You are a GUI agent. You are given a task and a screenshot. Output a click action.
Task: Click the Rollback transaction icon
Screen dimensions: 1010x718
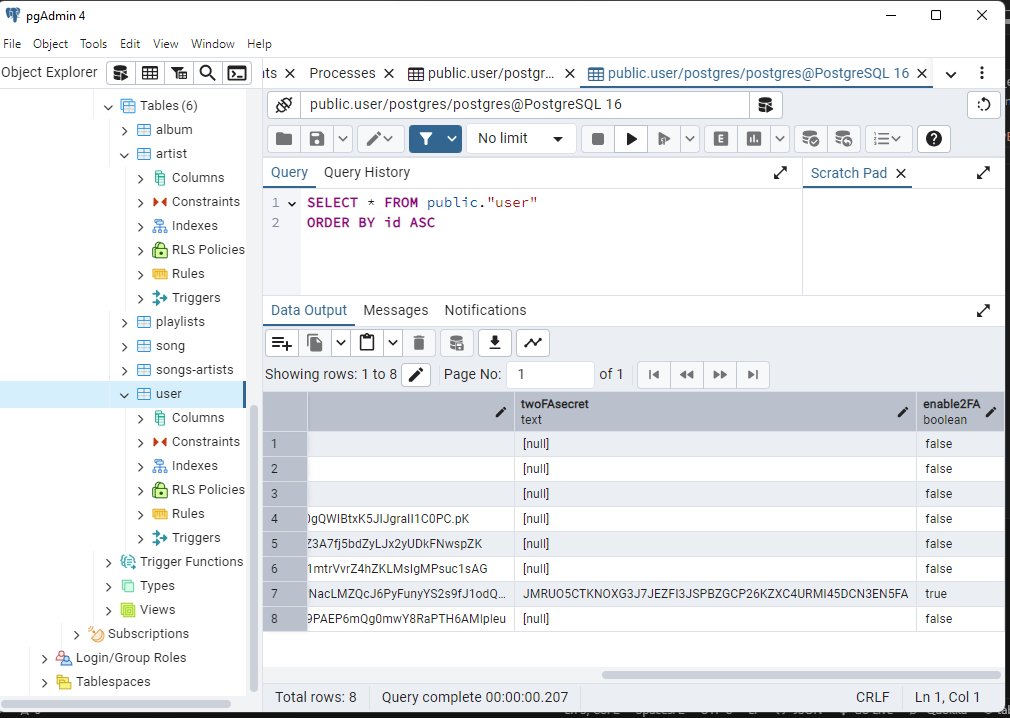click(843, 138)
